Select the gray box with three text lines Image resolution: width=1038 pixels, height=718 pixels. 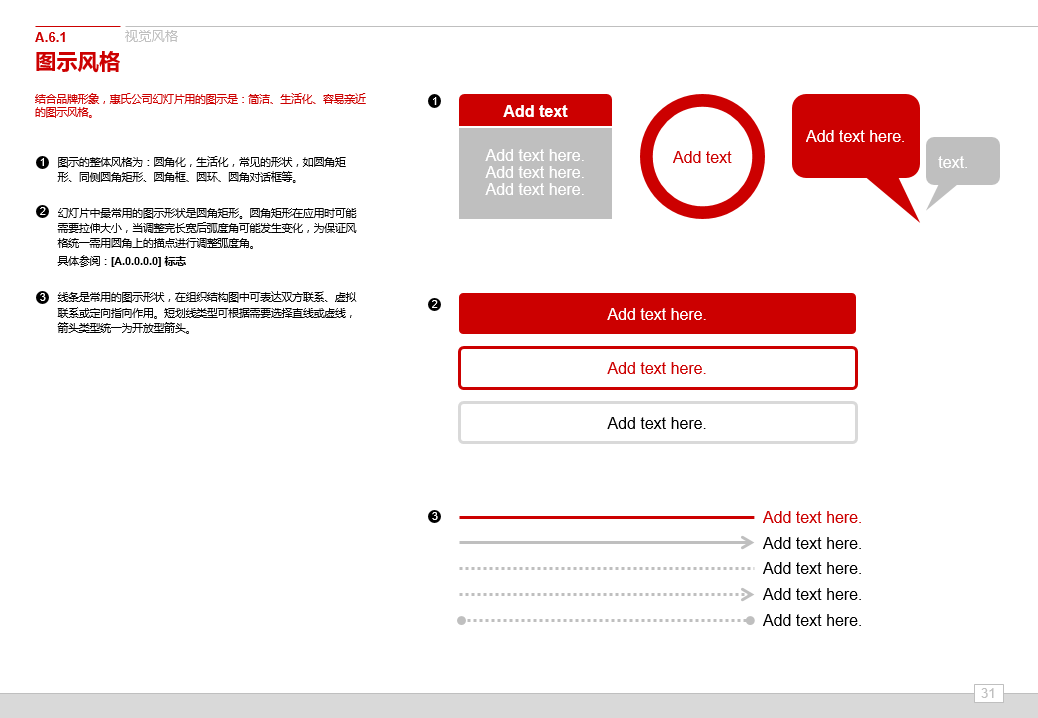click(x=535, y=173)
